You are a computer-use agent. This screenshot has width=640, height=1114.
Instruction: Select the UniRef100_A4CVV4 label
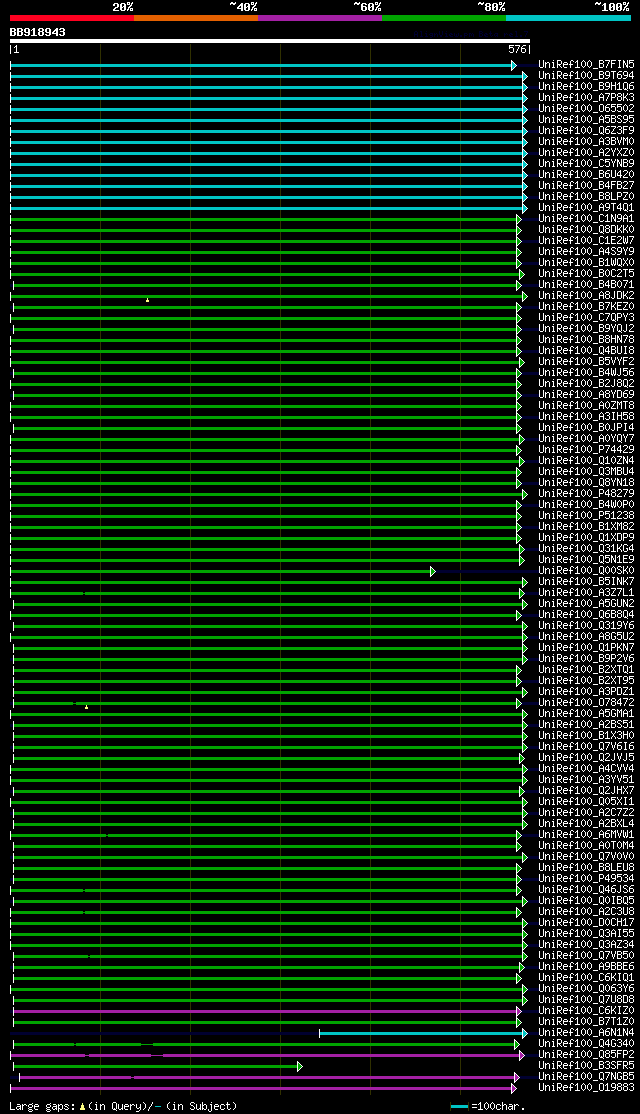[x=586, y=769]
